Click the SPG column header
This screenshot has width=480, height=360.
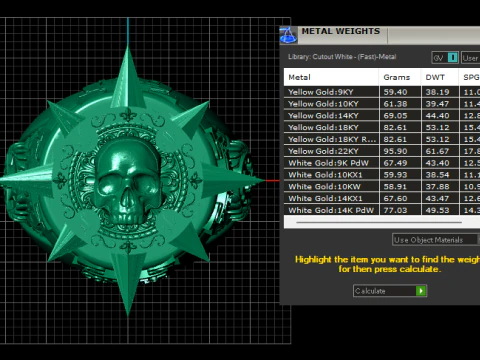(x=470, y=77)
